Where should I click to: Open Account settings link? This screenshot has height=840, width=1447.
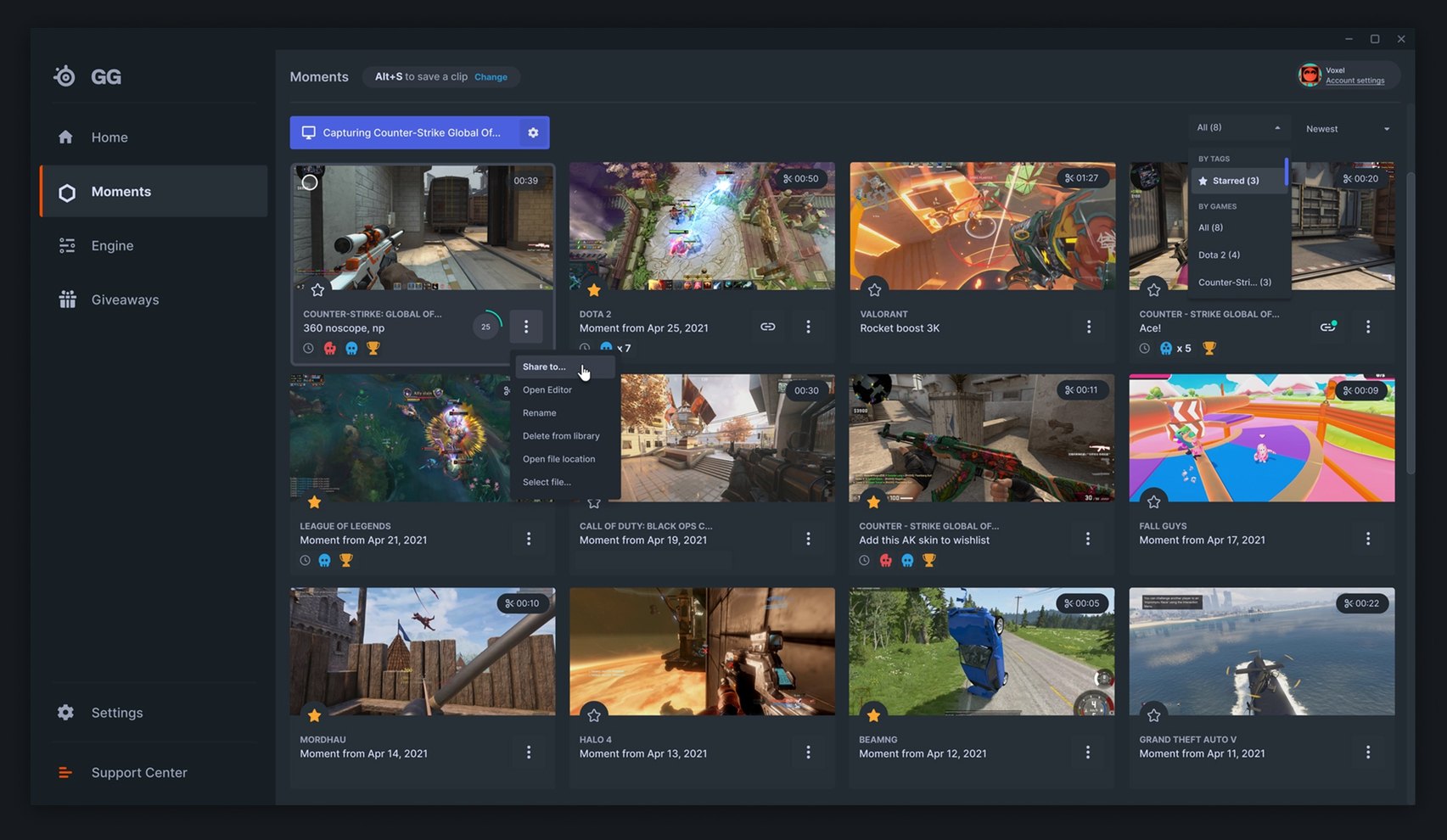(1354, 81)
